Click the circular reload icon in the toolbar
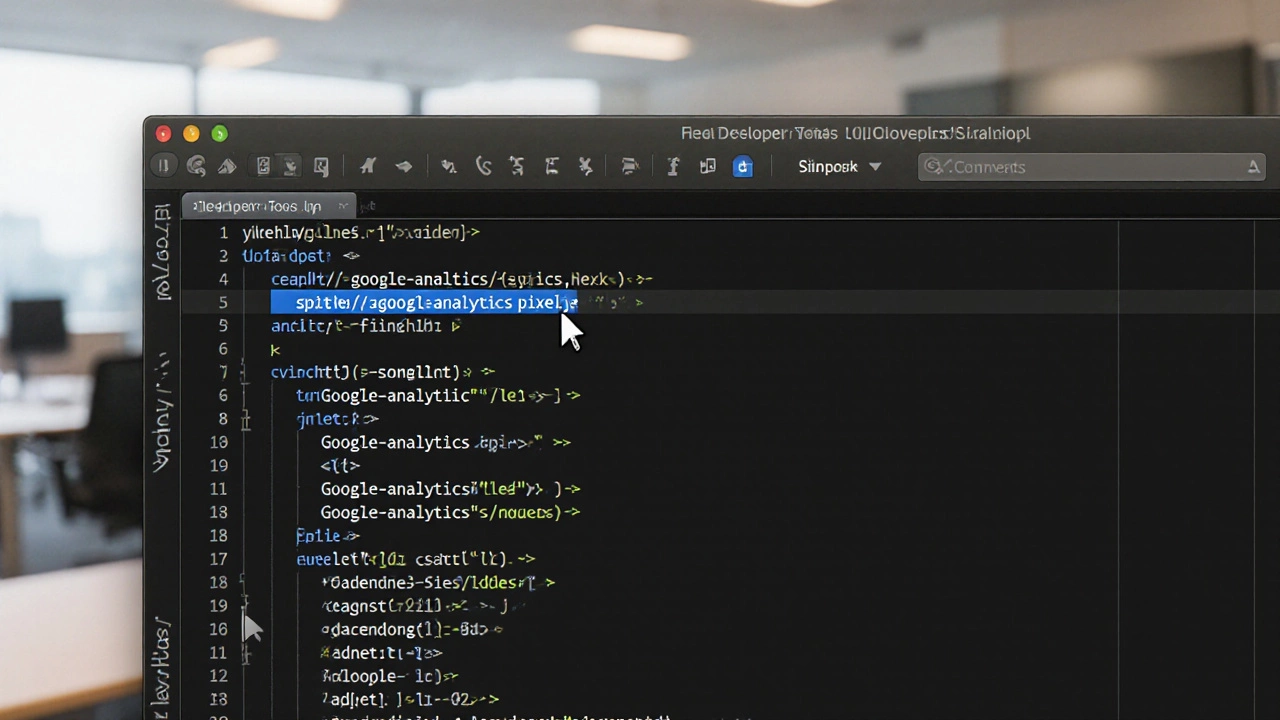The width and height of the screenshot is (1280, 720). click(x=196, y=167)
